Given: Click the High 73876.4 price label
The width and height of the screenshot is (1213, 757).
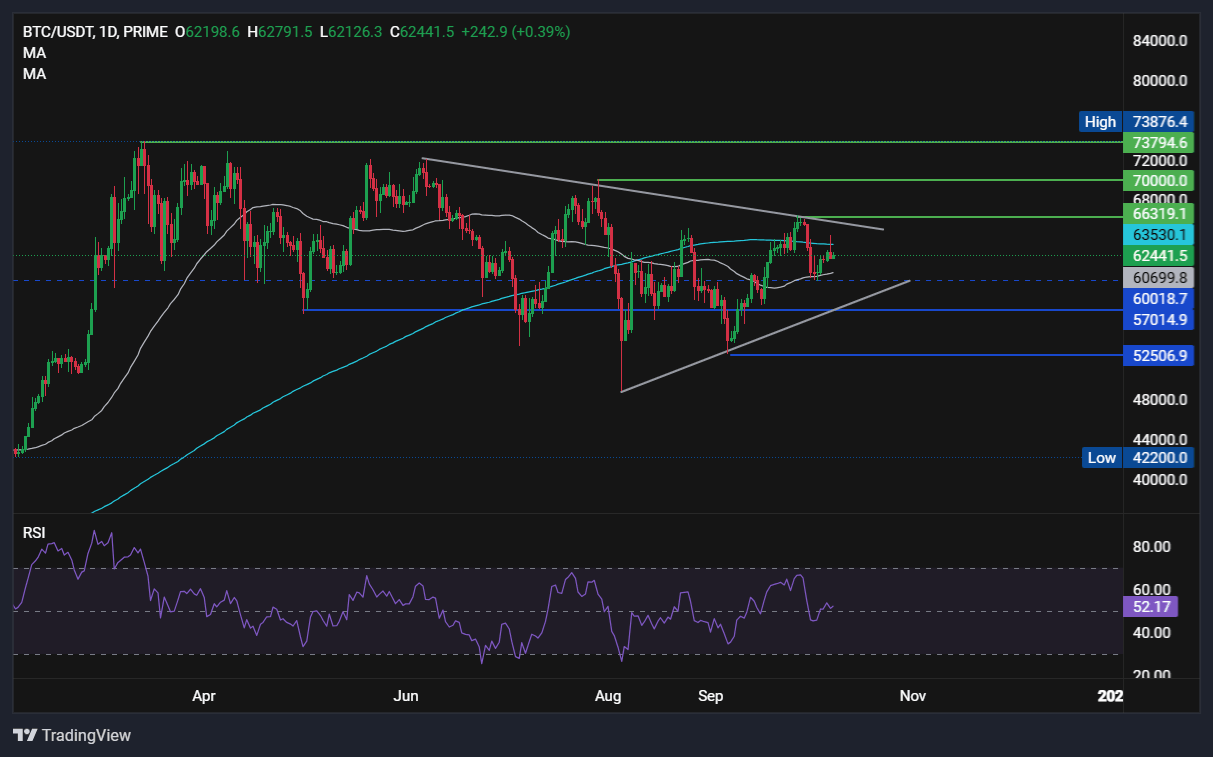Looking at the screenshot, I should point(1138,122).
